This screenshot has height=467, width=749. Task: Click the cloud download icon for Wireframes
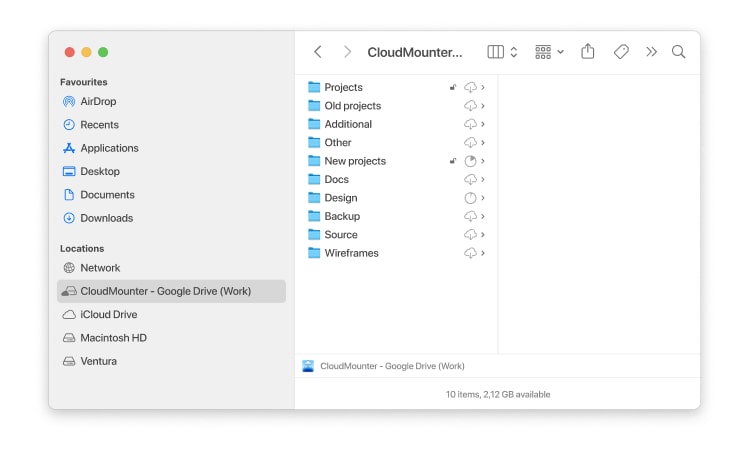pyautogui.click(x=470, y=253)
